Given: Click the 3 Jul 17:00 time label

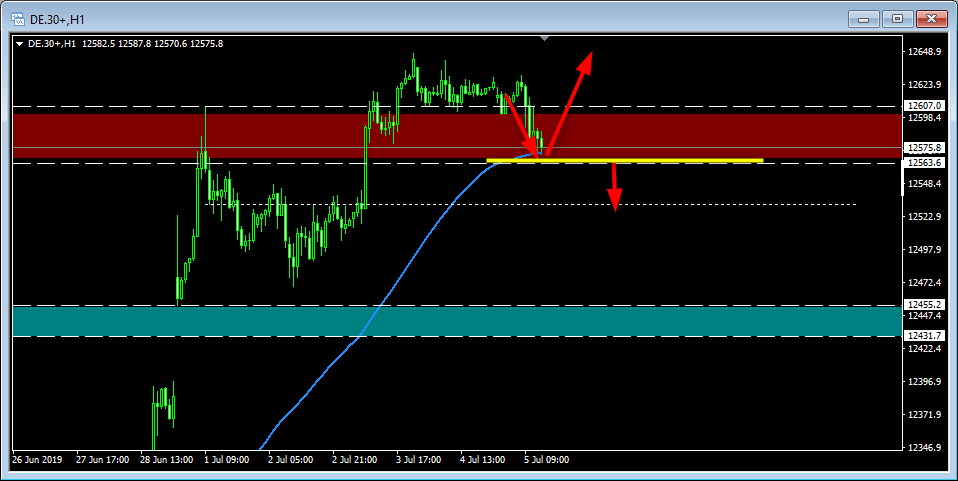Looking at the screenshot, I should (418, 460).
